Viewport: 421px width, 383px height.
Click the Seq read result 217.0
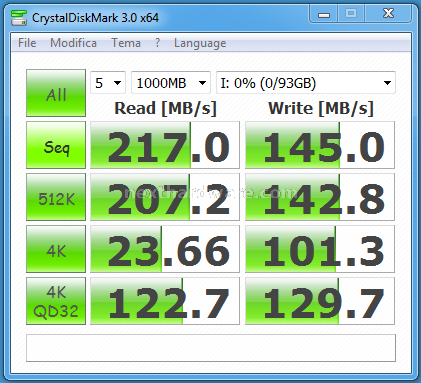coord(165,145)
